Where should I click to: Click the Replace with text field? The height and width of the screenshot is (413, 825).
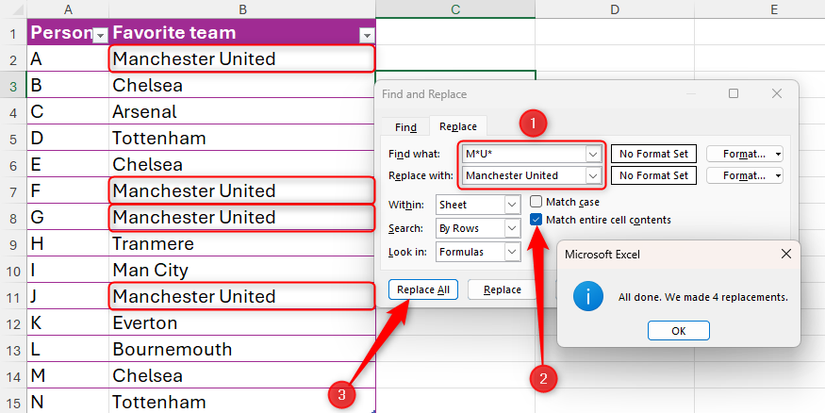coord(524,176)
